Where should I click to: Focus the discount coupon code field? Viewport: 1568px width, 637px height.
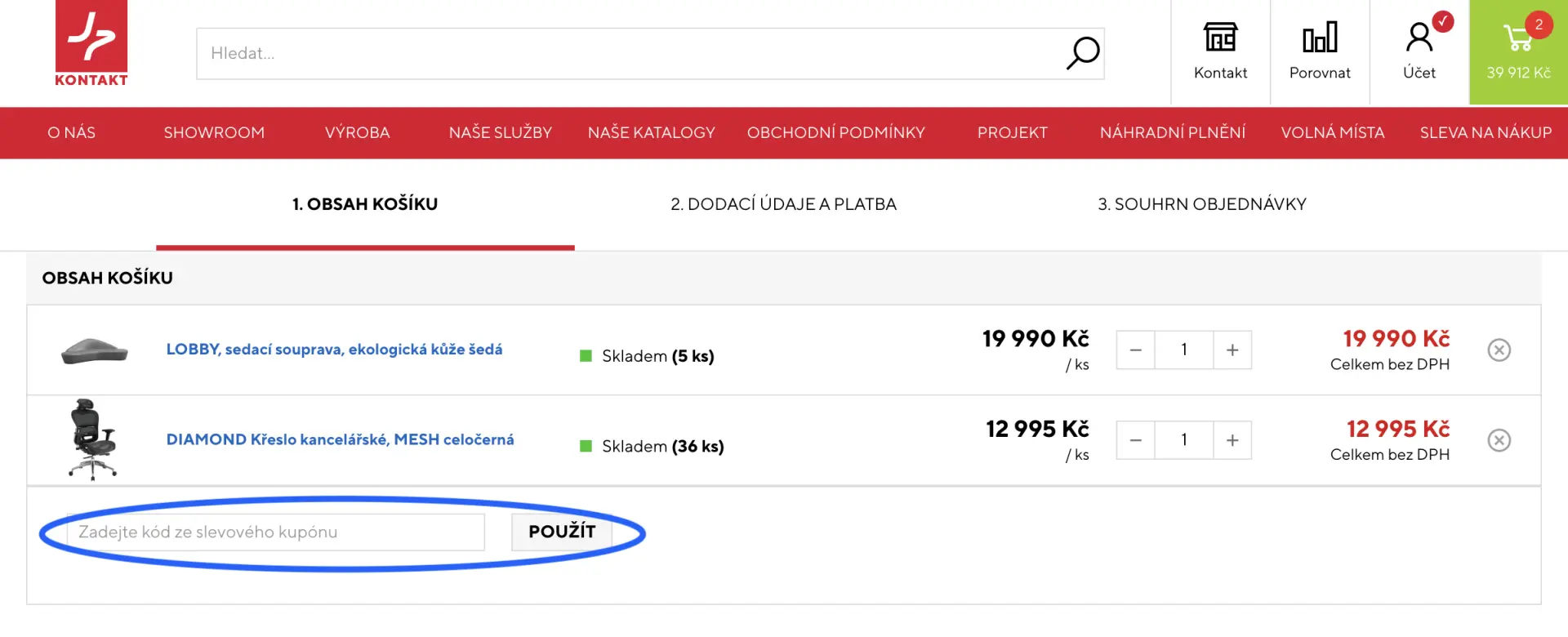click(276, 532)
